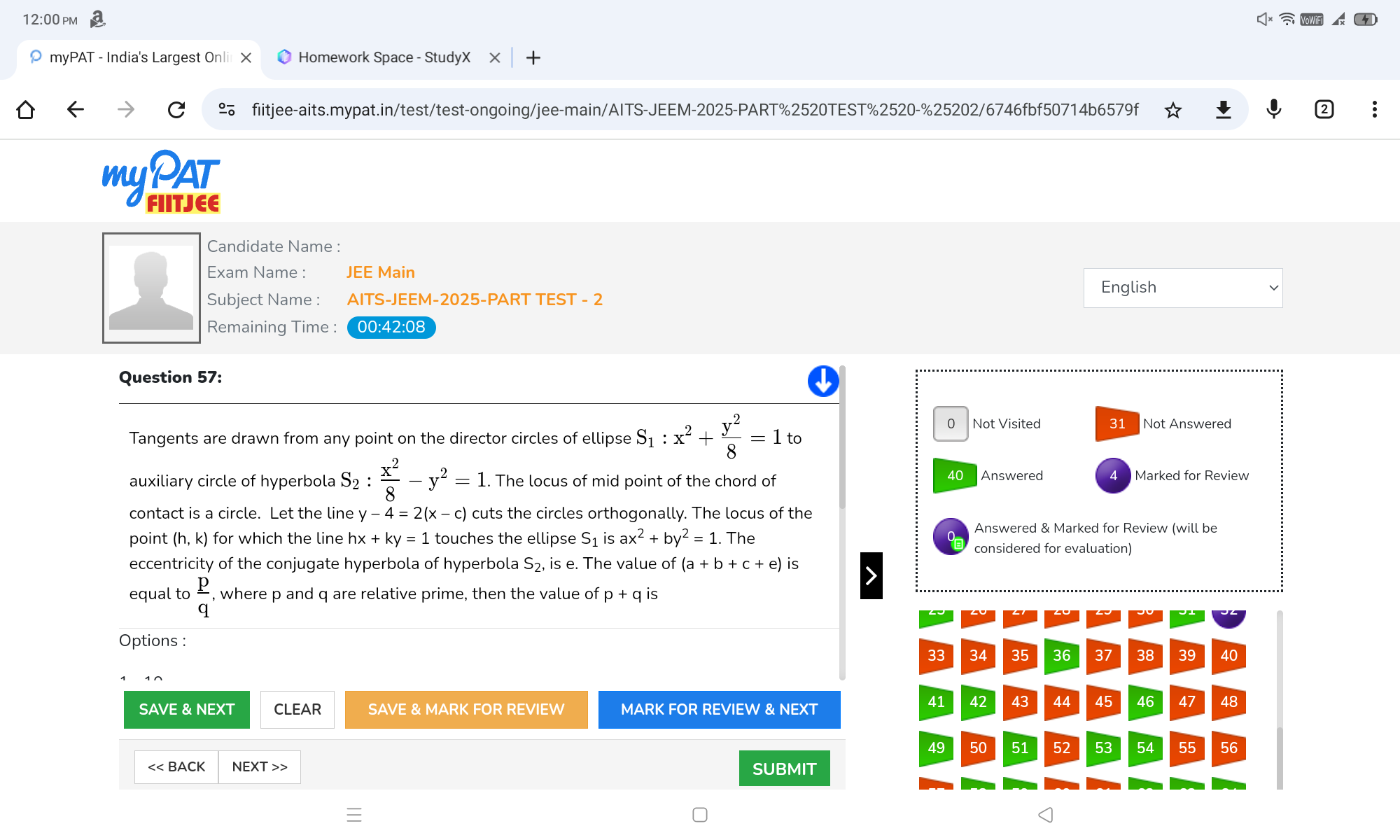This screenshot has width=1400, height=840.
Task: Open question 56 in palette
Action: coord(1229,748)
